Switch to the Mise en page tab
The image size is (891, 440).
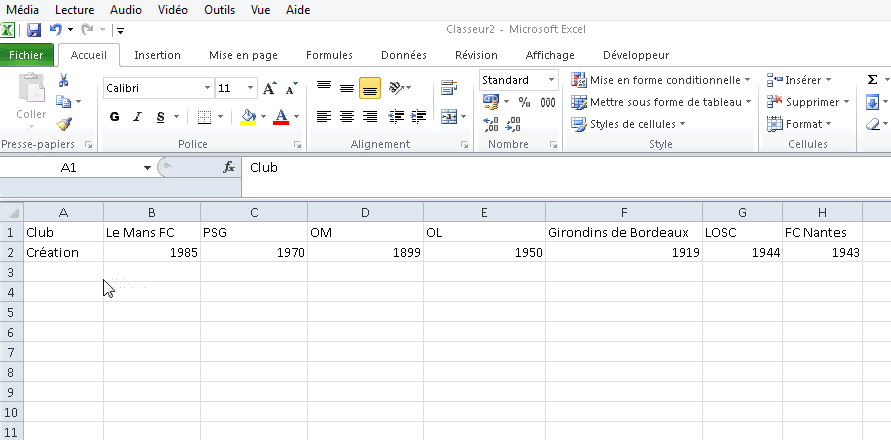243,55
